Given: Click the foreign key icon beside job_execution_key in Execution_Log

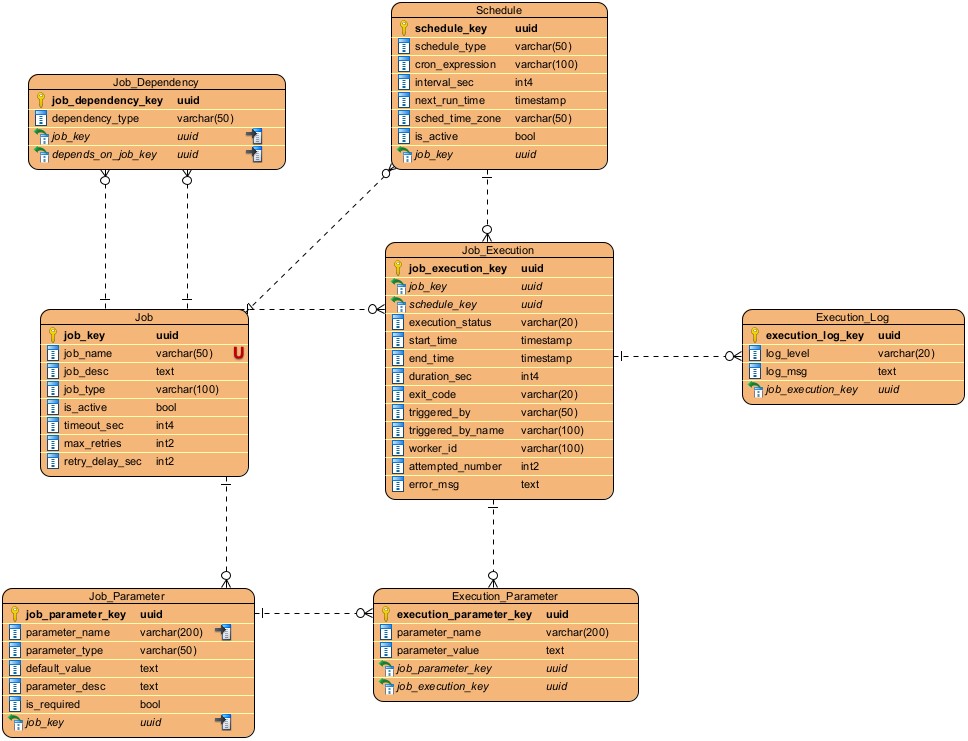Looking at the screenshot, I should [755, 390].
